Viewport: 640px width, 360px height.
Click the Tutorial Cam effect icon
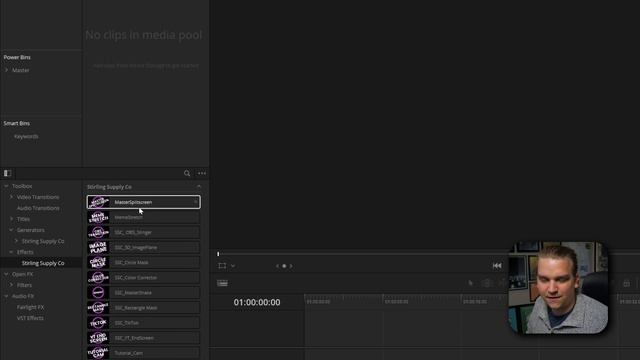(98, 353)
